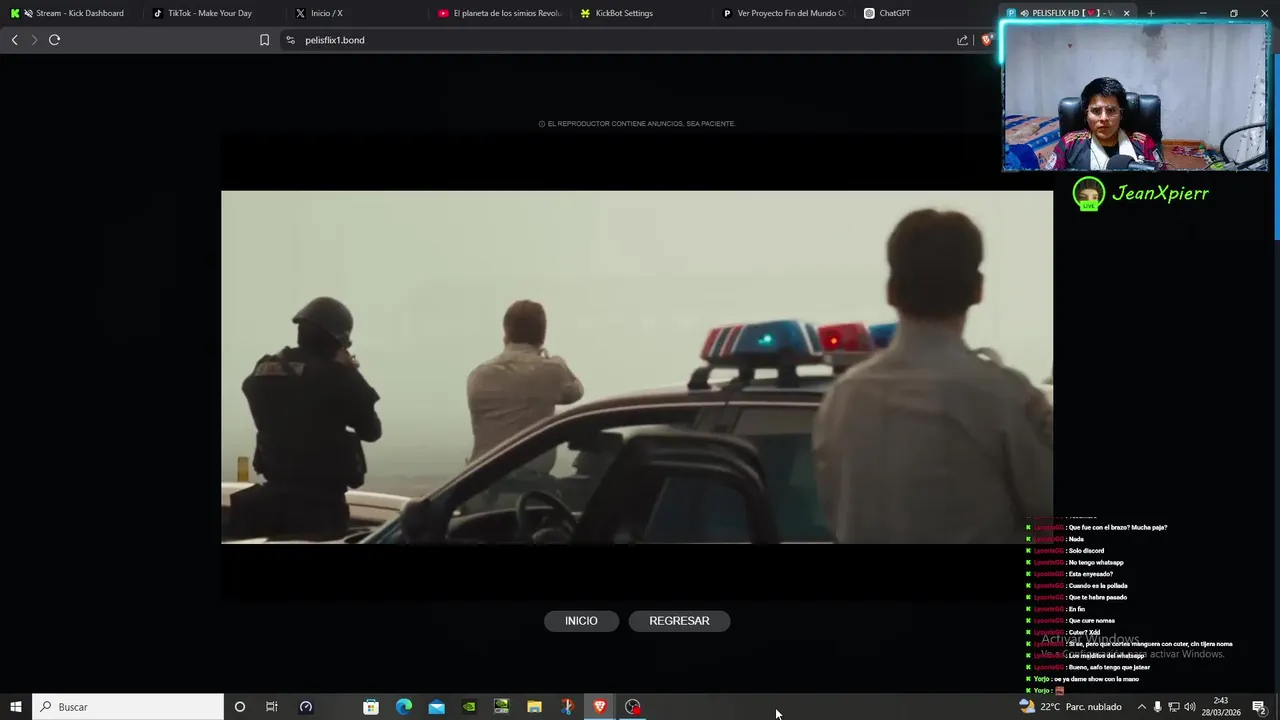Click the ad notice 'EL REPRODUCTOR CONTIENE ANUNCIOS'
The height and width of the screenshot is (720, 1280).
click(637, 124)
